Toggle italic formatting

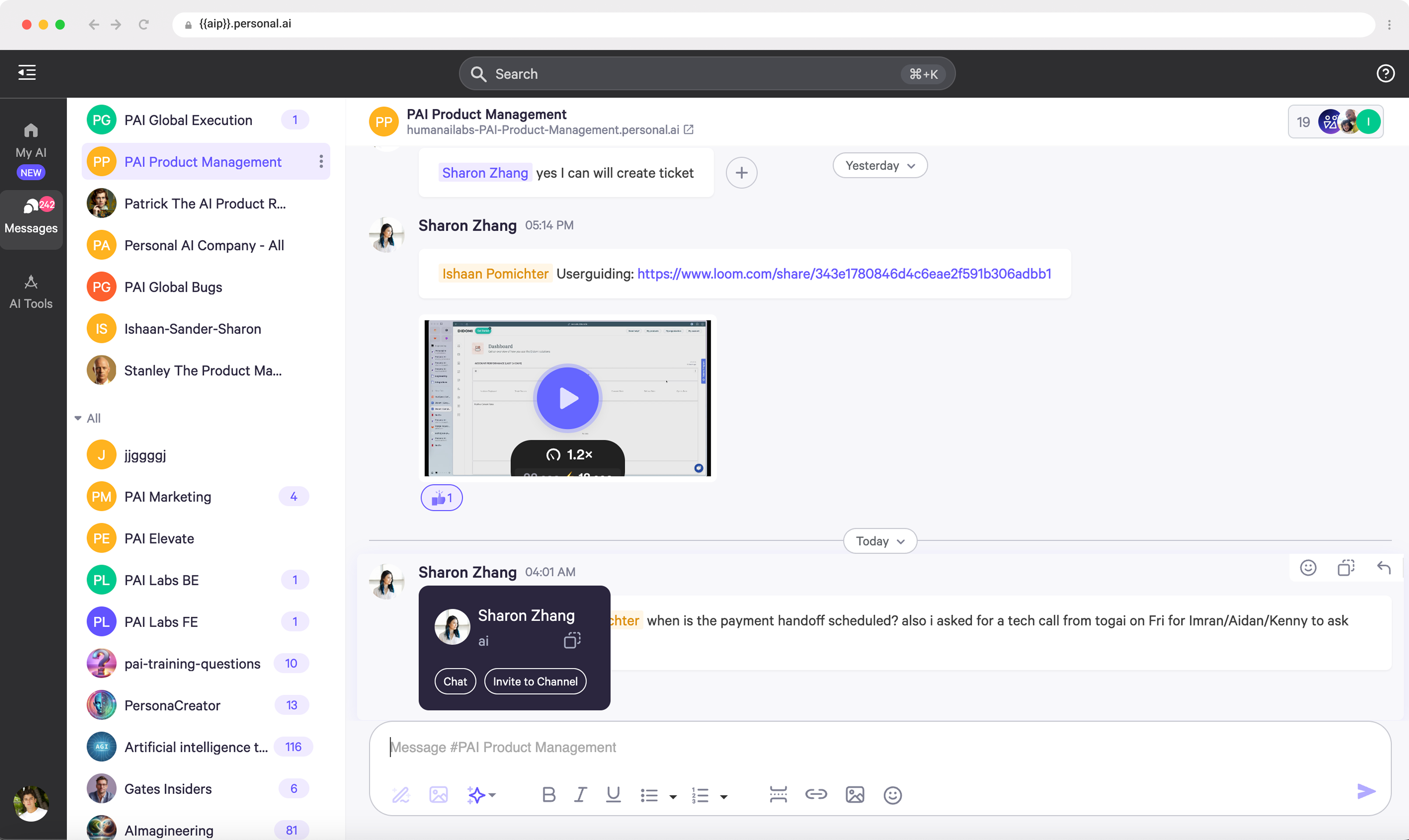pyautogui.click(x=580, y=795)
